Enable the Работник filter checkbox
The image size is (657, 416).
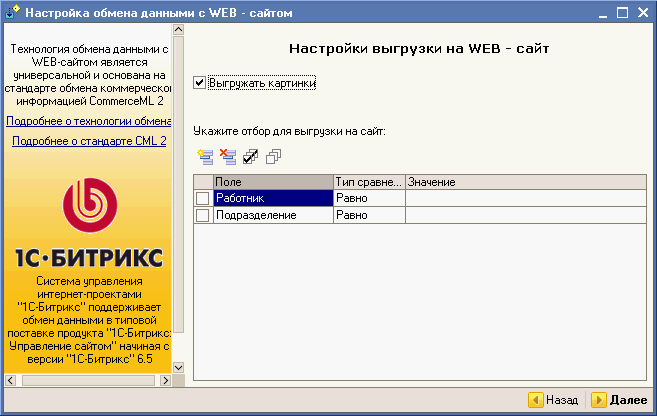point(203,199)
